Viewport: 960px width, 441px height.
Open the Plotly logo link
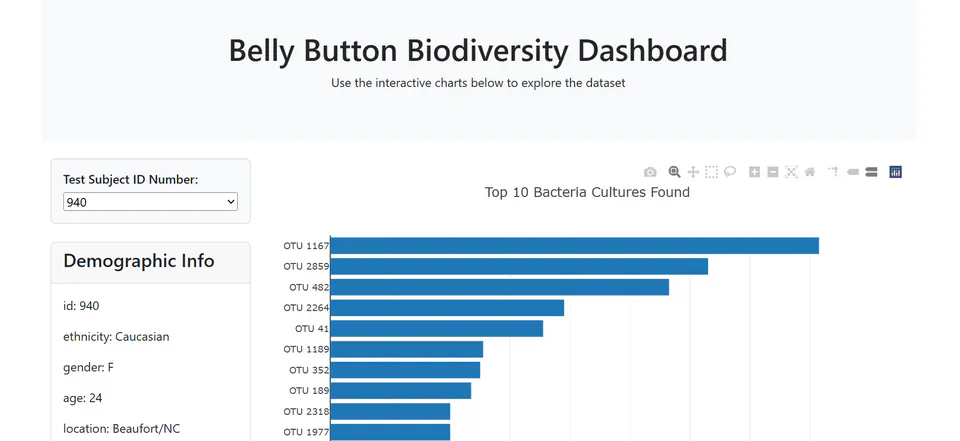pos(896,172)
